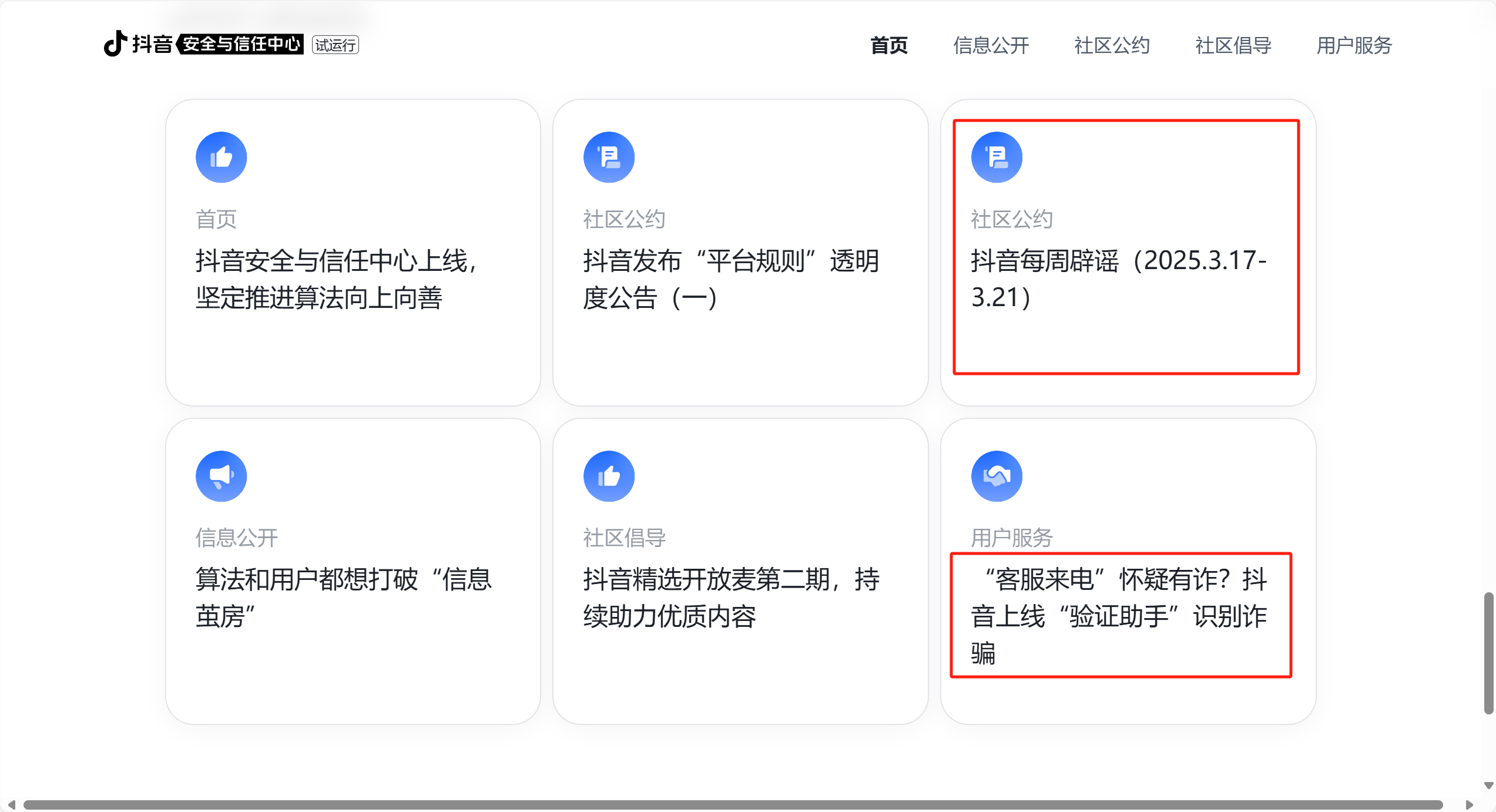Screen dimensions: 1496x812
Task: Open the 首页 nav tab
Action: click(889, 45)
